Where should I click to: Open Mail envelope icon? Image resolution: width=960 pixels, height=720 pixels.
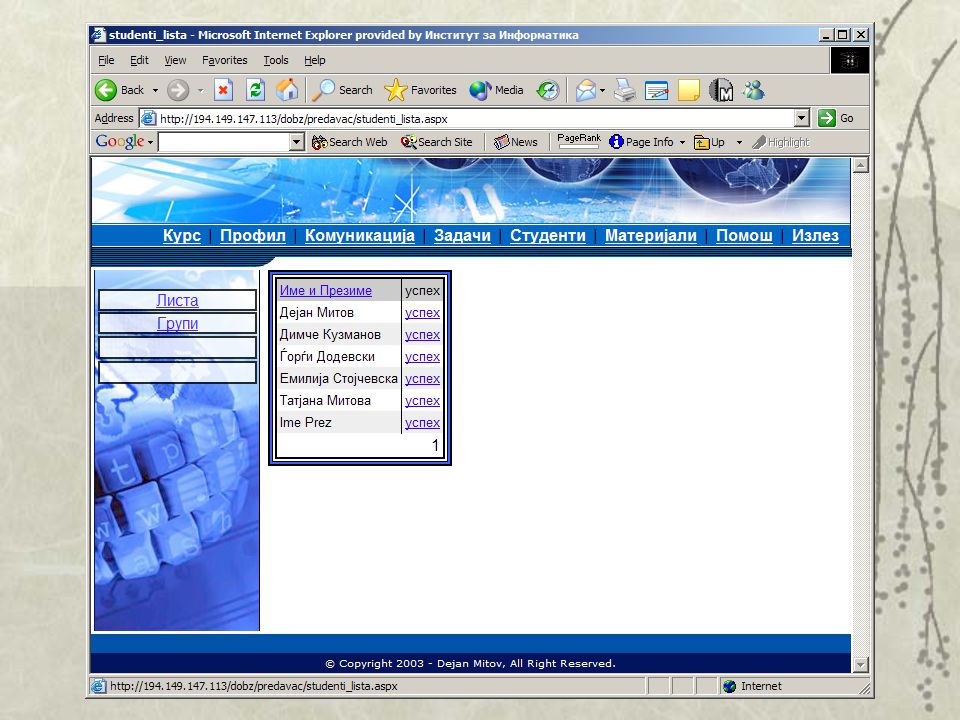586,90
